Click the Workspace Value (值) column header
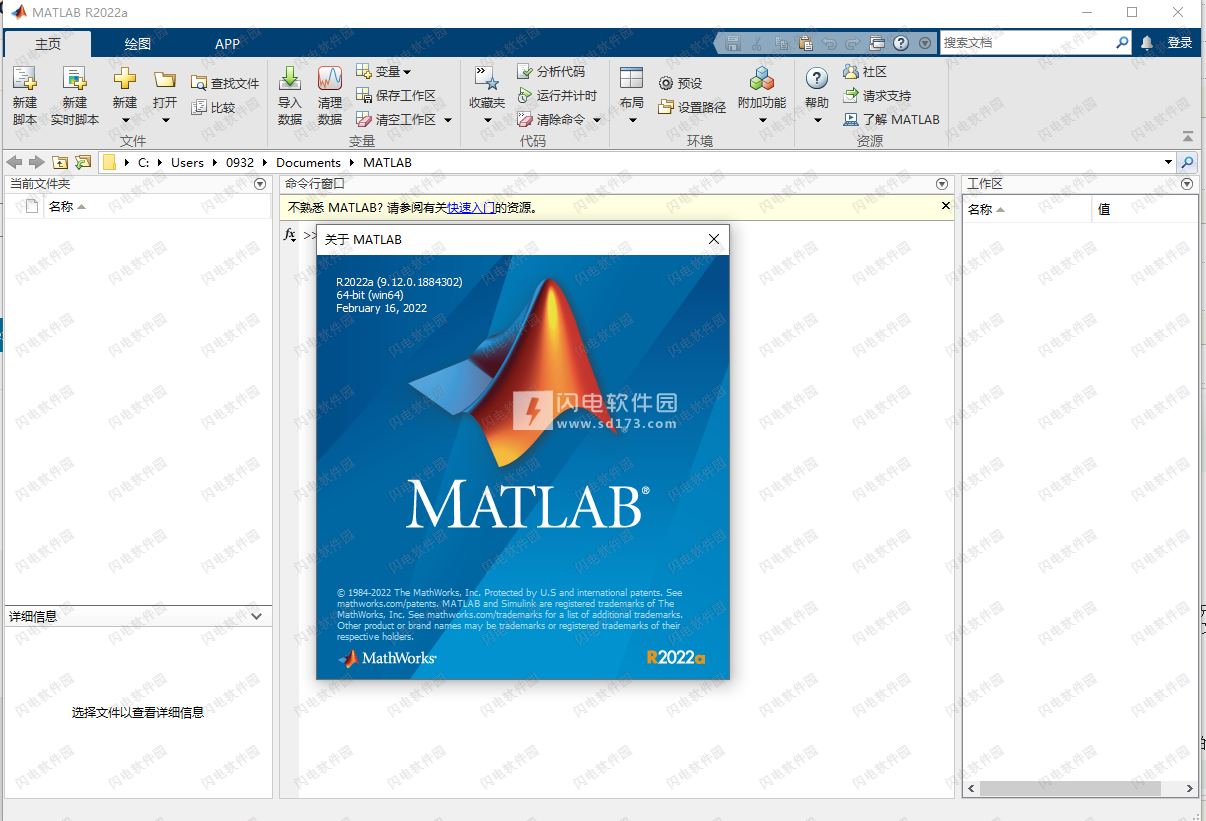The height and width of the screenshot is (821, 1206). click(1144, 209)
